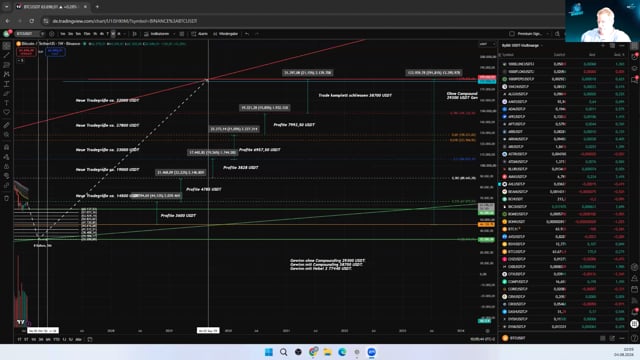Open chats panel in right sidebar
The height and width of the screenshot is (360, 640).
[x=634, y=79]
